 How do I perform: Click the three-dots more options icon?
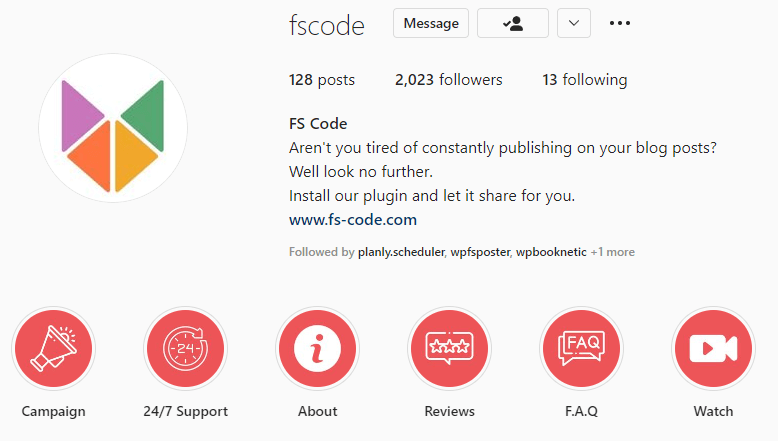620,23
